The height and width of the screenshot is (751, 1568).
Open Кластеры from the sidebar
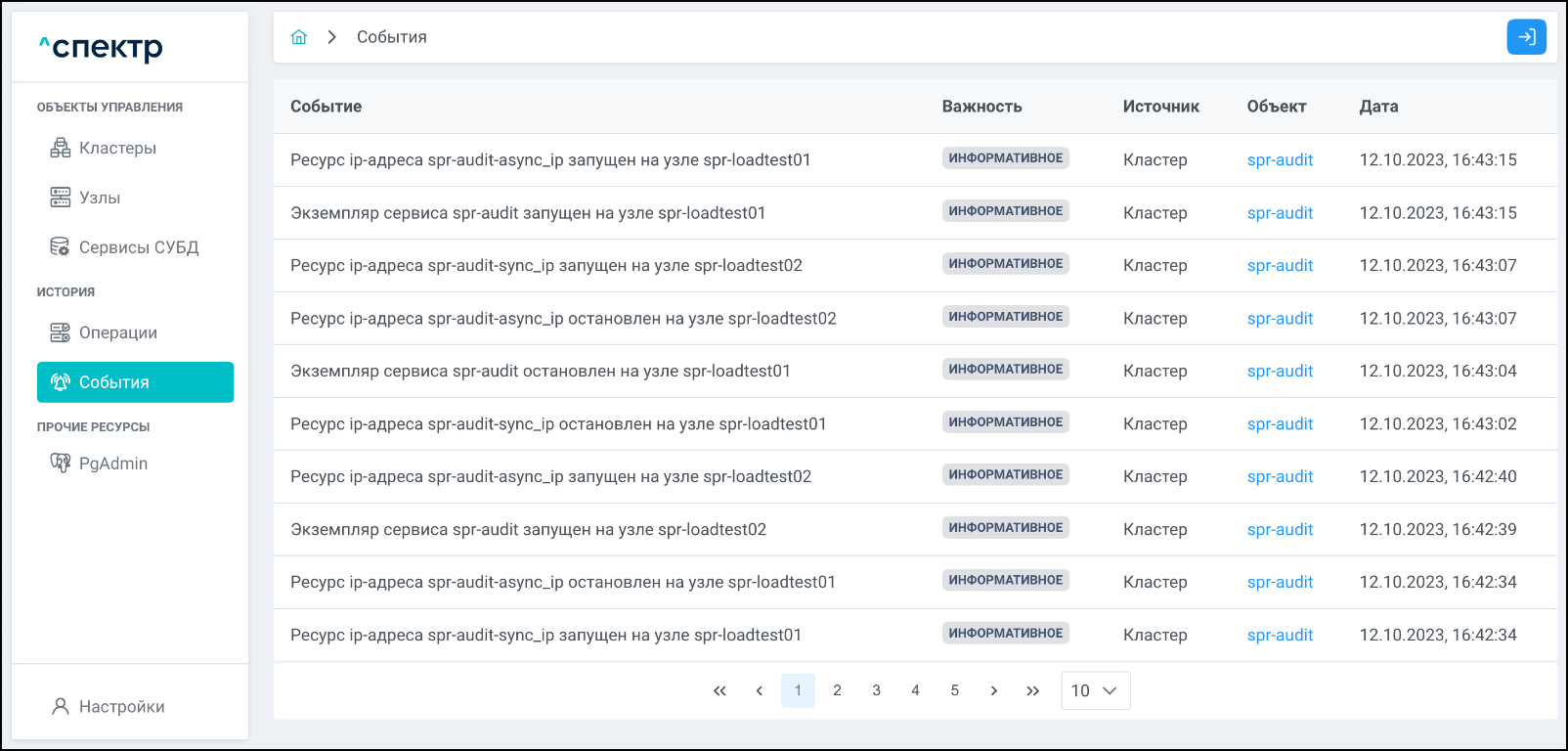(x=117, y=148)
